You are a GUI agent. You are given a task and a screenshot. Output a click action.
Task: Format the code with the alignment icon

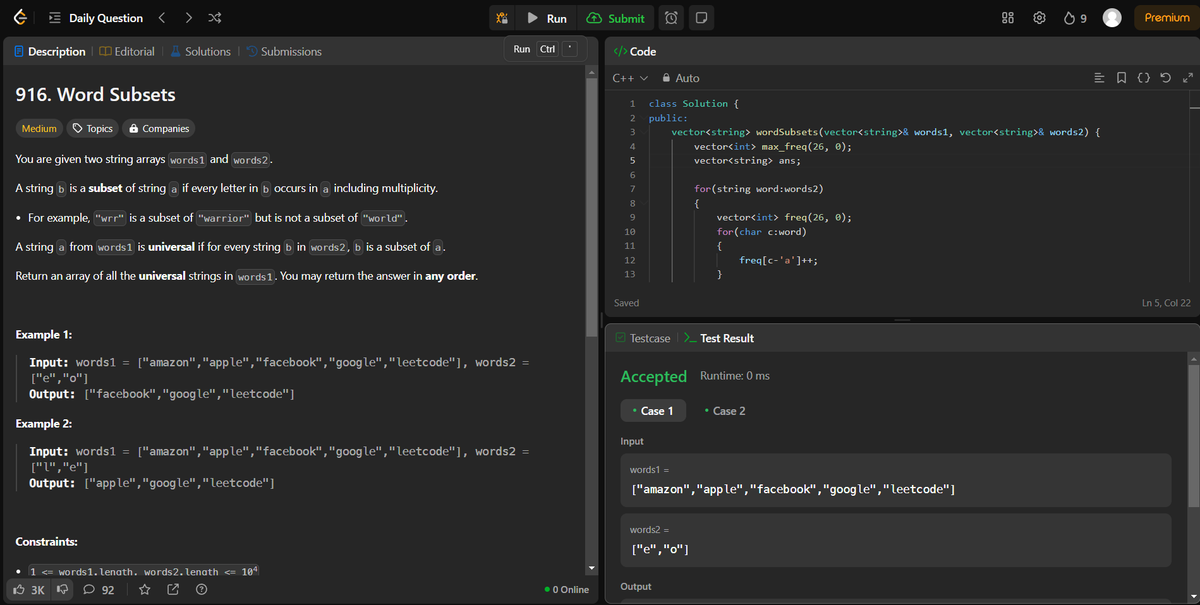1098,78
